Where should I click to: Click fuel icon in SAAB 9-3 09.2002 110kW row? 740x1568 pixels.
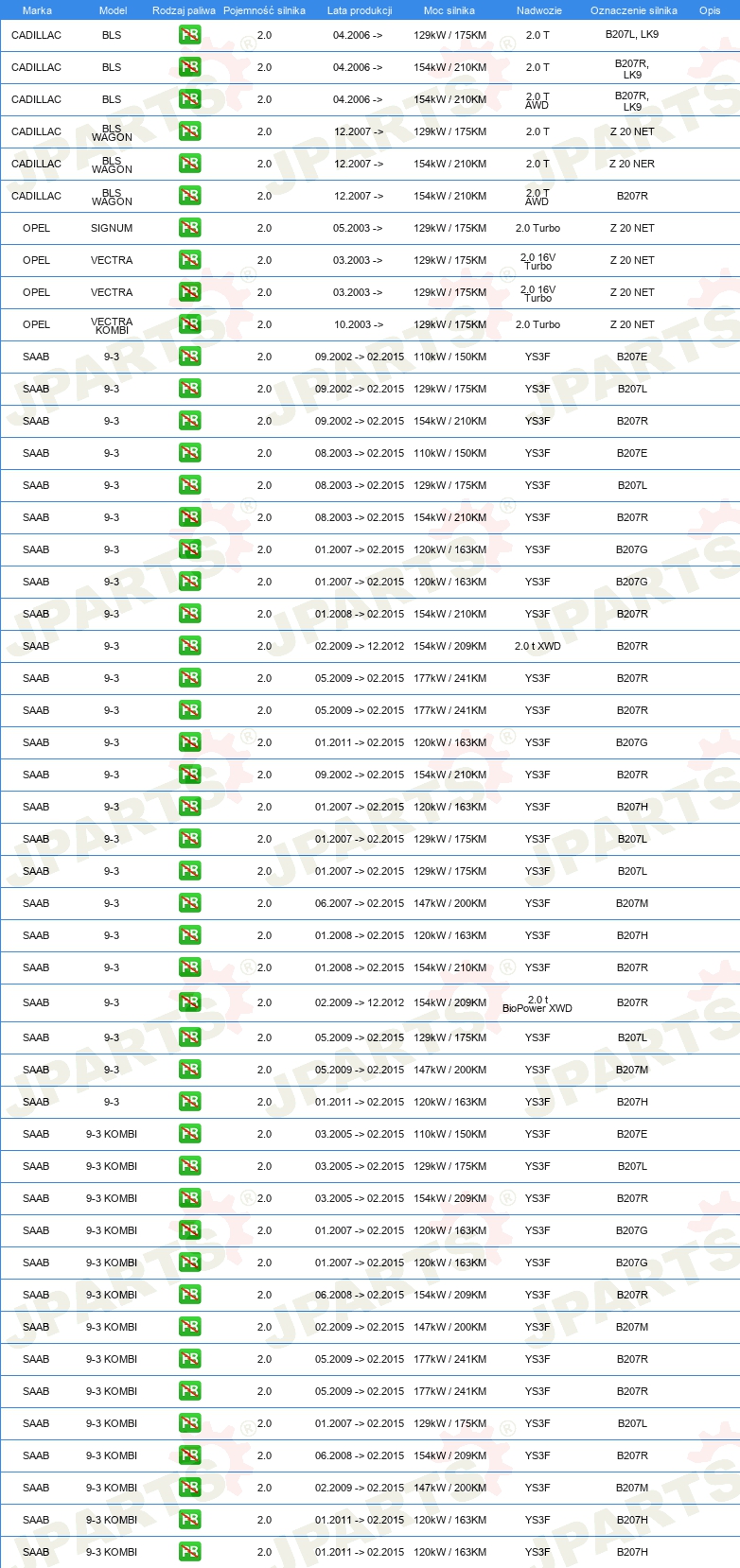click(189, 357)
